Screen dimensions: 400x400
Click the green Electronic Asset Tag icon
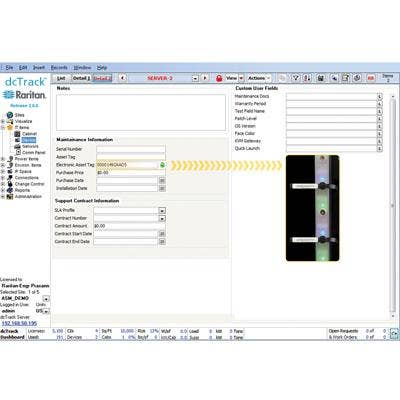162,165
